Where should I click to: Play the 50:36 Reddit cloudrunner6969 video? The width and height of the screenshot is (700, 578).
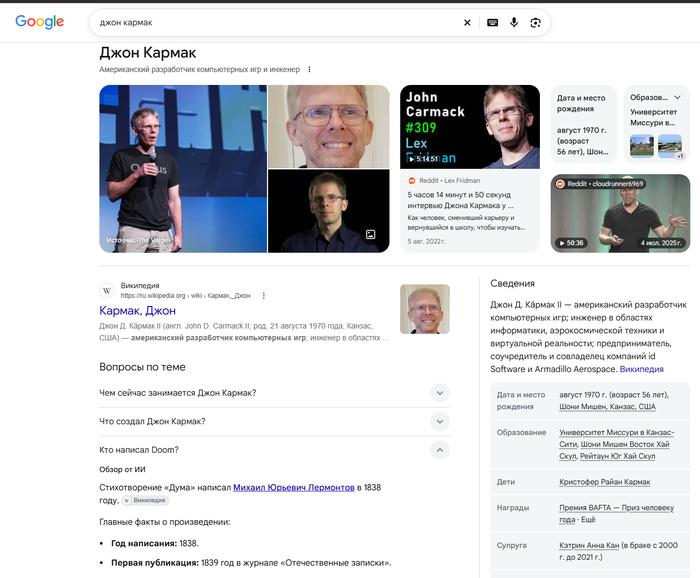tap(620, 213)
